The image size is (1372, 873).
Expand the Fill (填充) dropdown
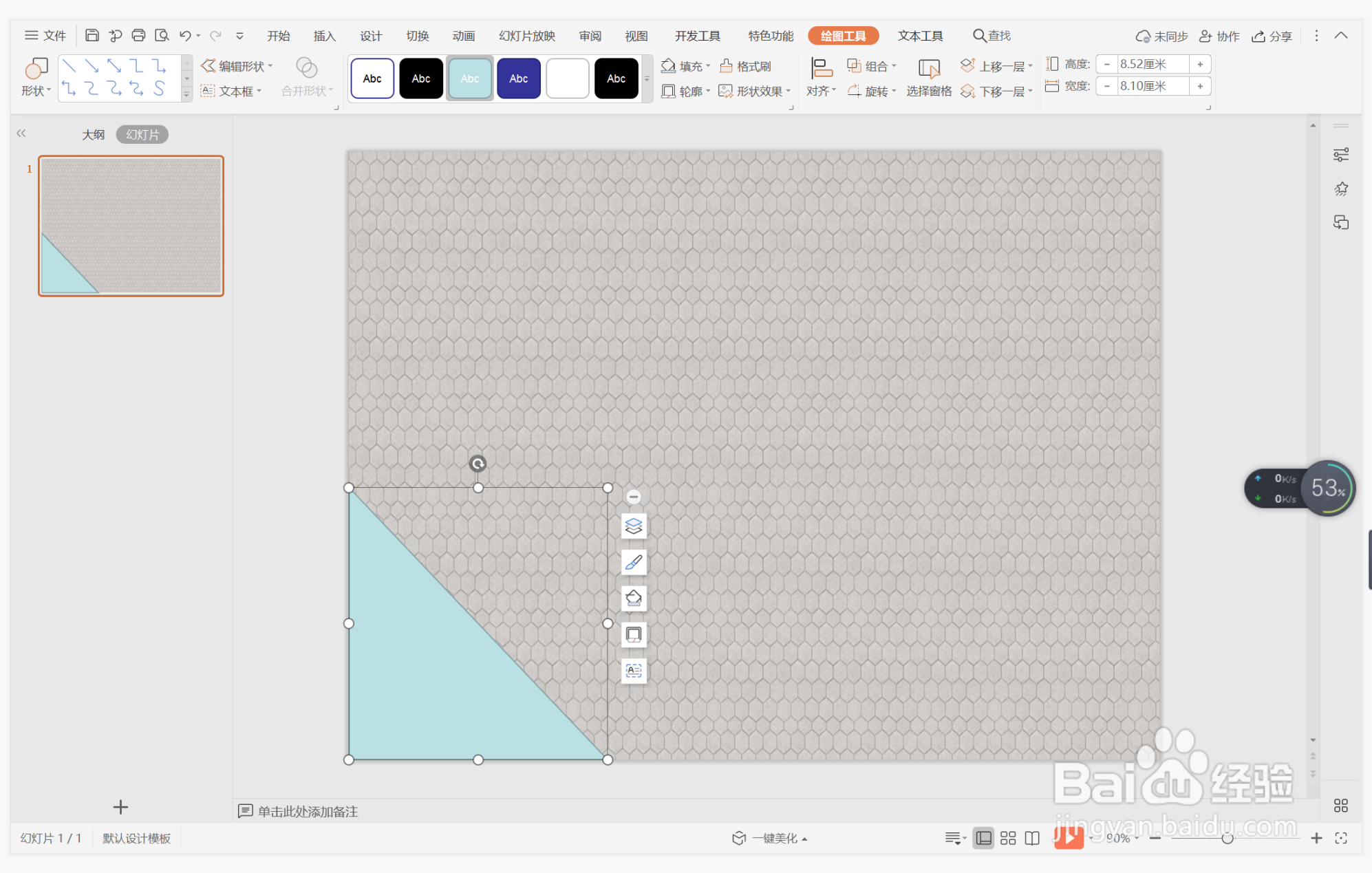pos(685,66)
